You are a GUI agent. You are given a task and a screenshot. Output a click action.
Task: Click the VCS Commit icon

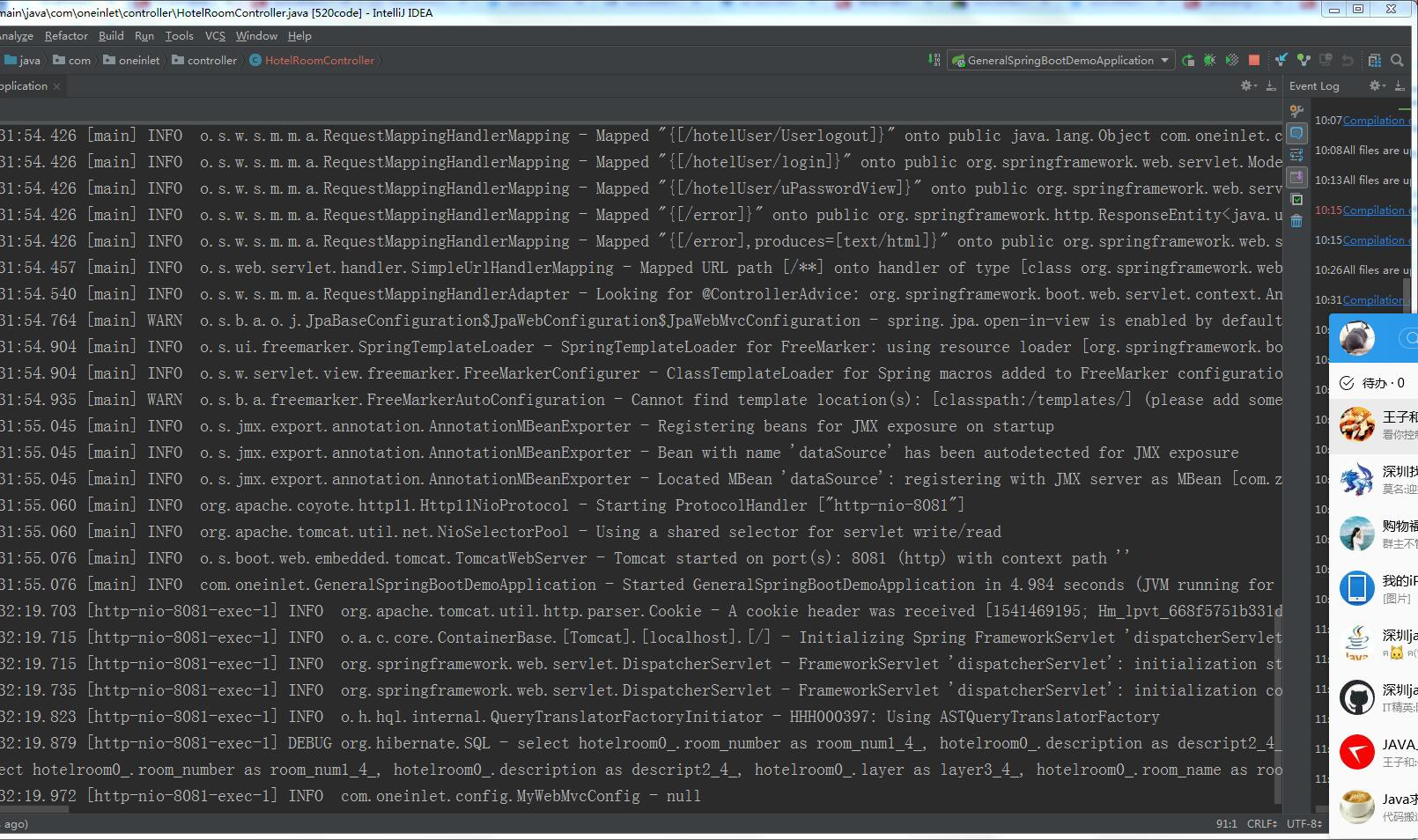(x=1304, y=60)
